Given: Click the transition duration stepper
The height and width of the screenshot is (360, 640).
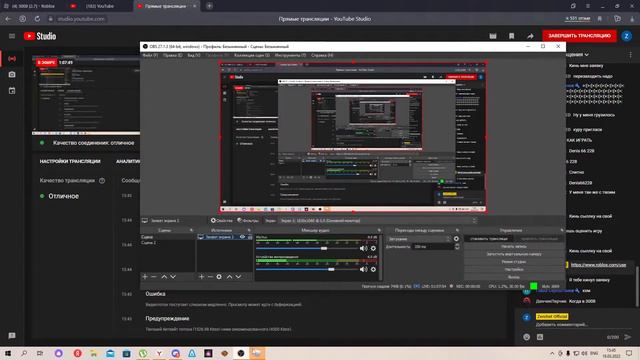Looking at the screenshot, I should point(457,247).
